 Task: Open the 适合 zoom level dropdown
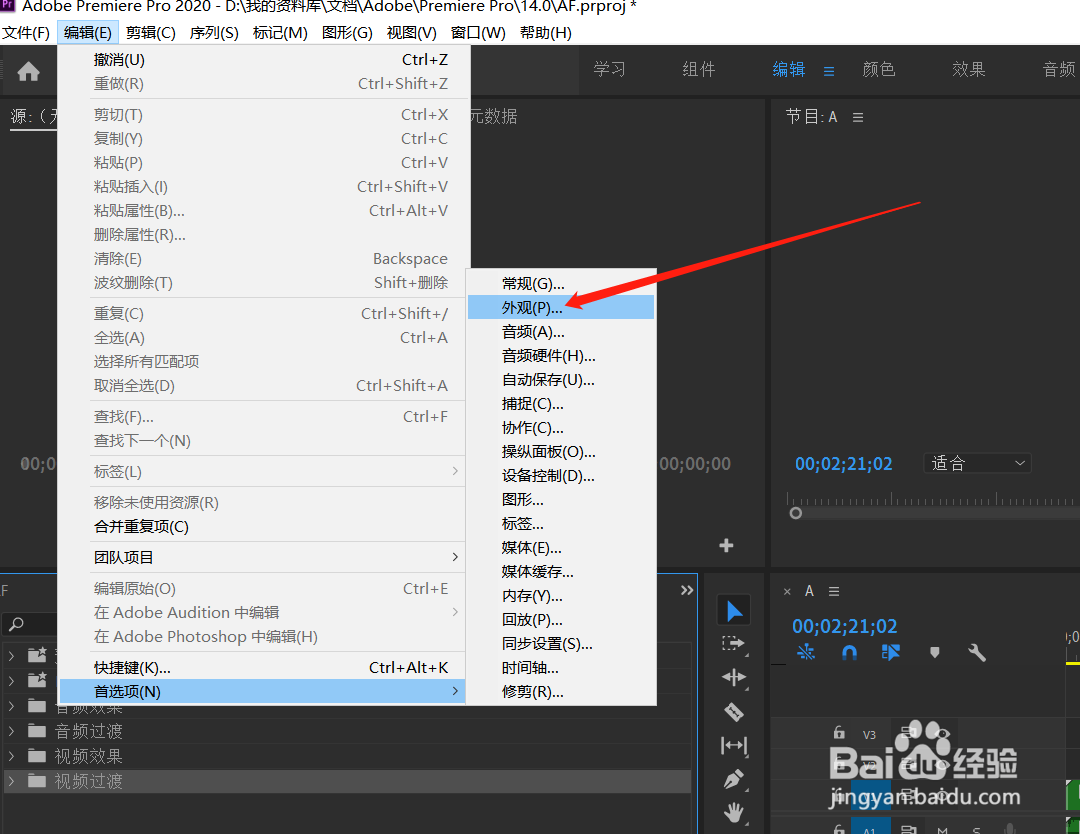[x=977, y=463]
